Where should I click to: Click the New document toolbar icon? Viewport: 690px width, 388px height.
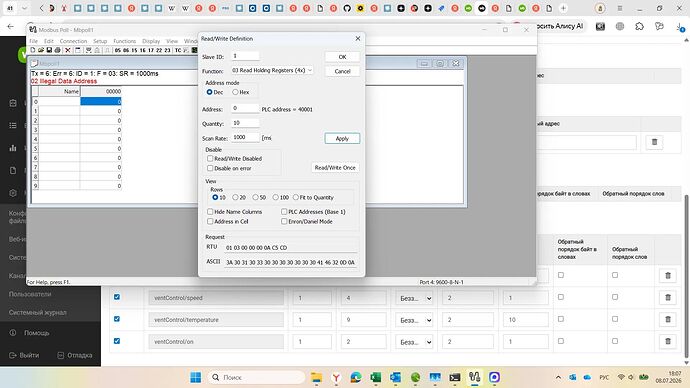pyautogui.click(x=33, y=50)
